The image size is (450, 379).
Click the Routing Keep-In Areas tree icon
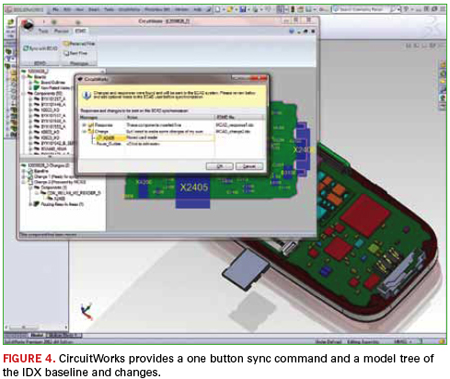tap(36, 204)
